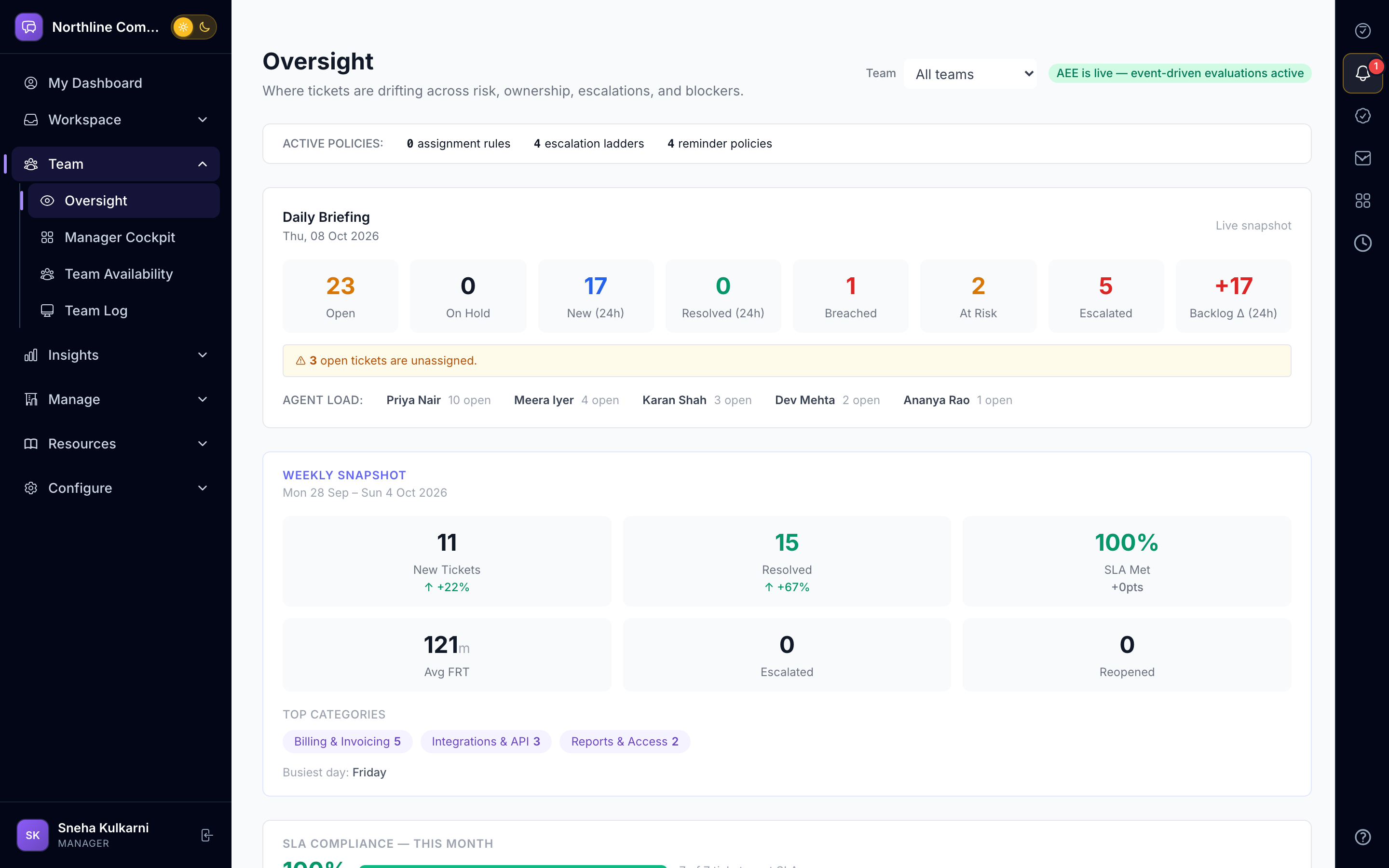This screenshot has height=868, width=1389.
Task: Click the unassigned tickets warning banner
Action: (x=787, y=361)
